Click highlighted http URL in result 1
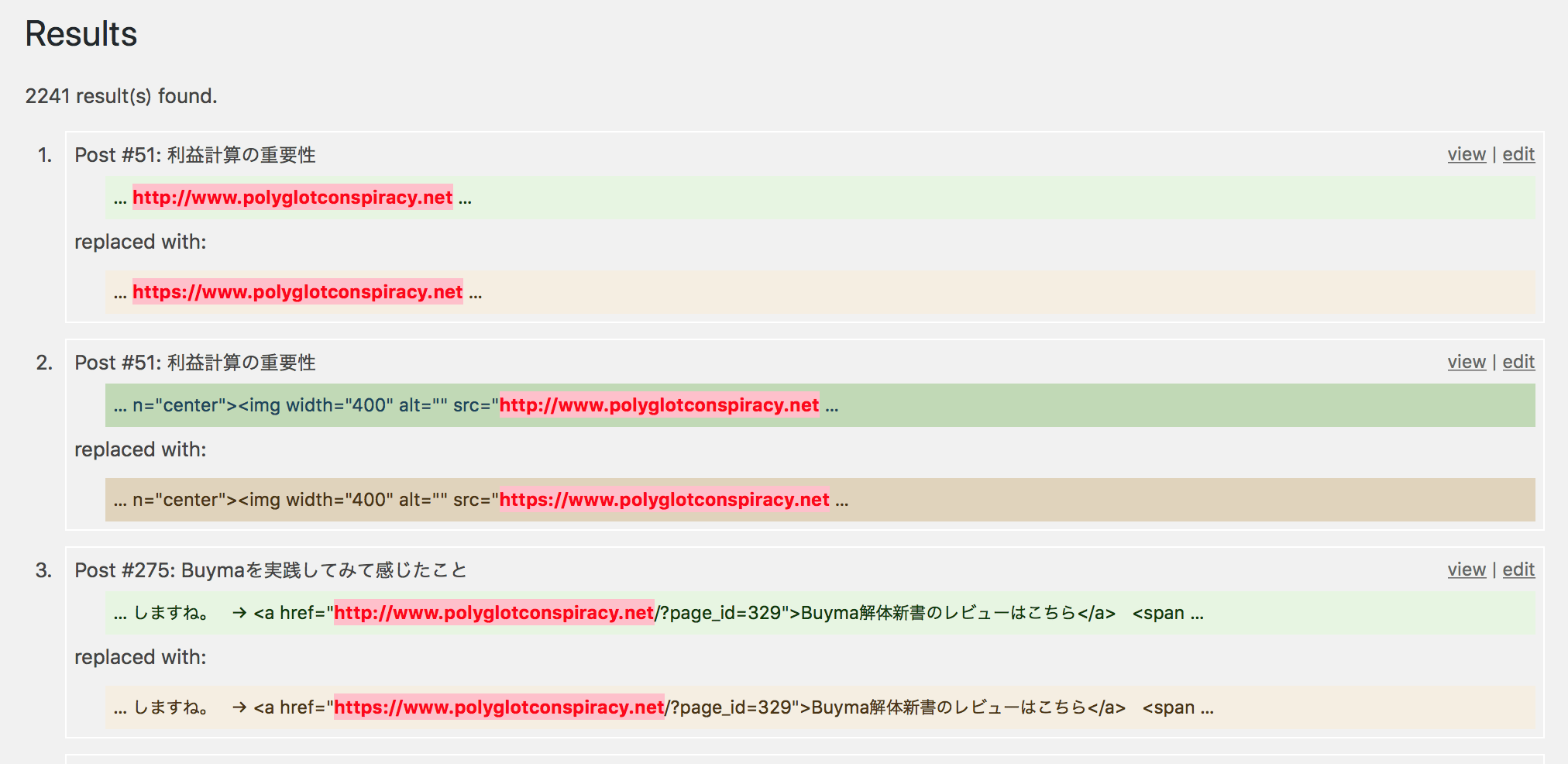The height and width of the screenshot is (764, 1568). [x=293, y=198]
